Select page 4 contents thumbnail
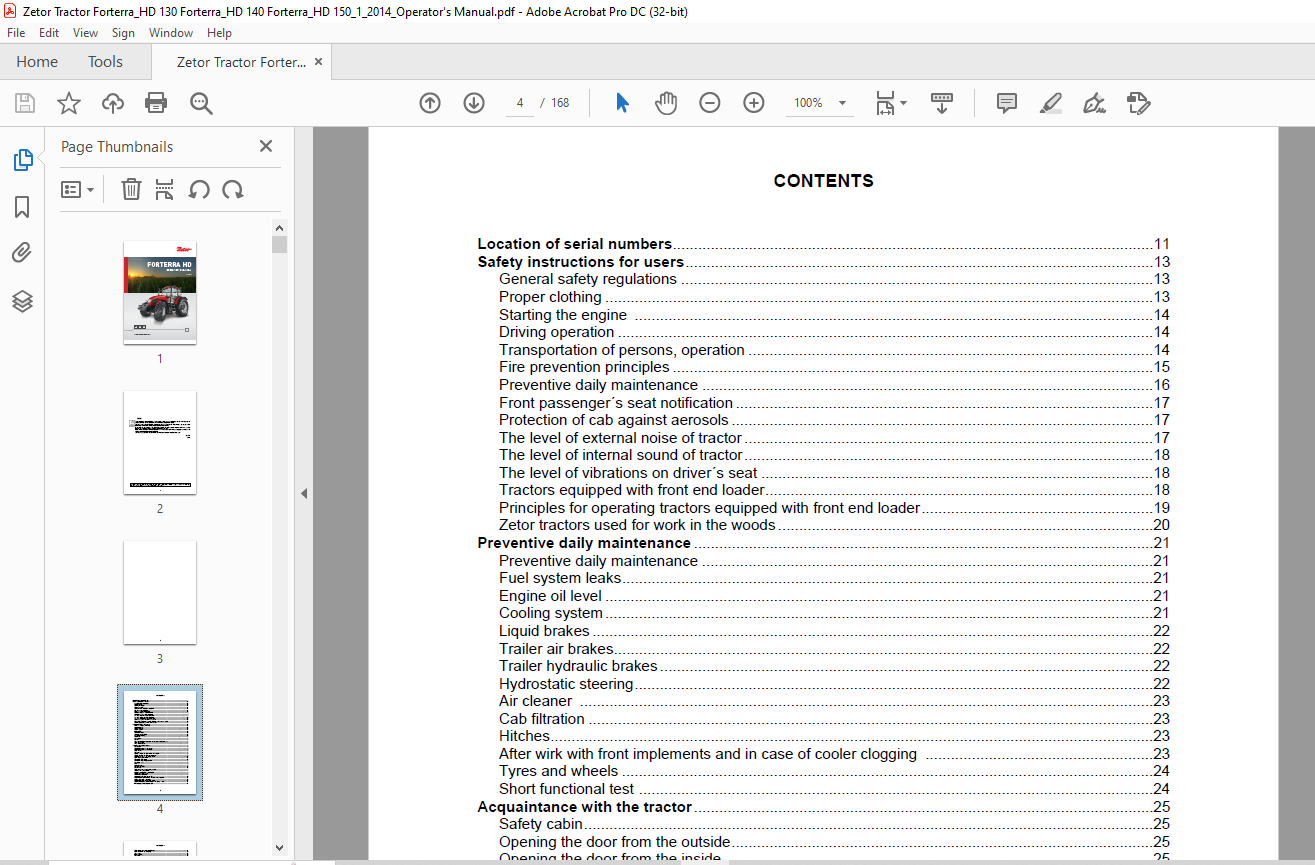 point(160,743)
